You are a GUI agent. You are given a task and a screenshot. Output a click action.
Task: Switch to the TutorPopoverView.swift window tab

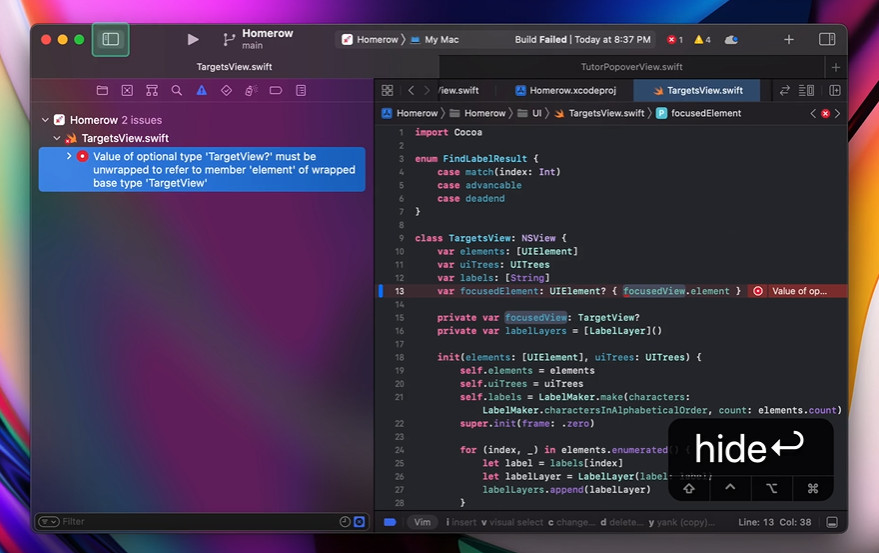(x=631, y=67)
